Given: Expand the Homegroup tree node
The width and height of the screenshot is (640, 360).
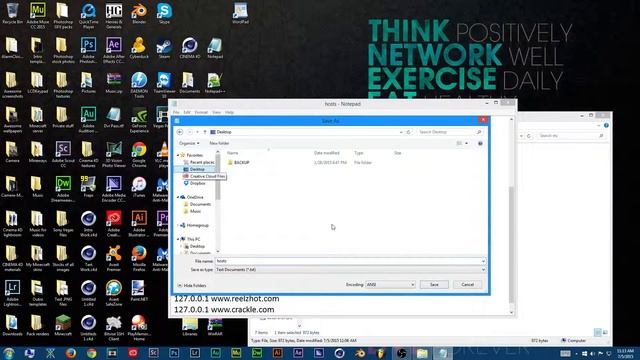Looking at the screenshot, I should point(178,225).
